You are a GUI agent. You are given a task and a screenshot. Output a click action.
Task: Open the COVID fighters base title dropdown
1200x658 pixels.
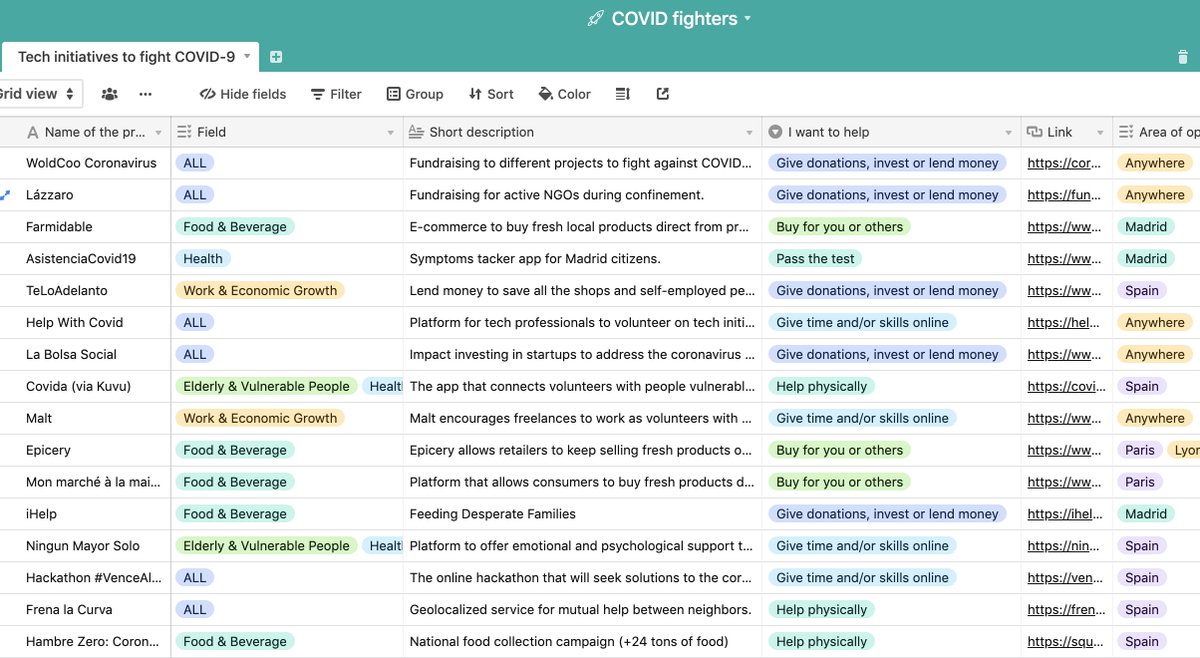click(x=747, y=19)
